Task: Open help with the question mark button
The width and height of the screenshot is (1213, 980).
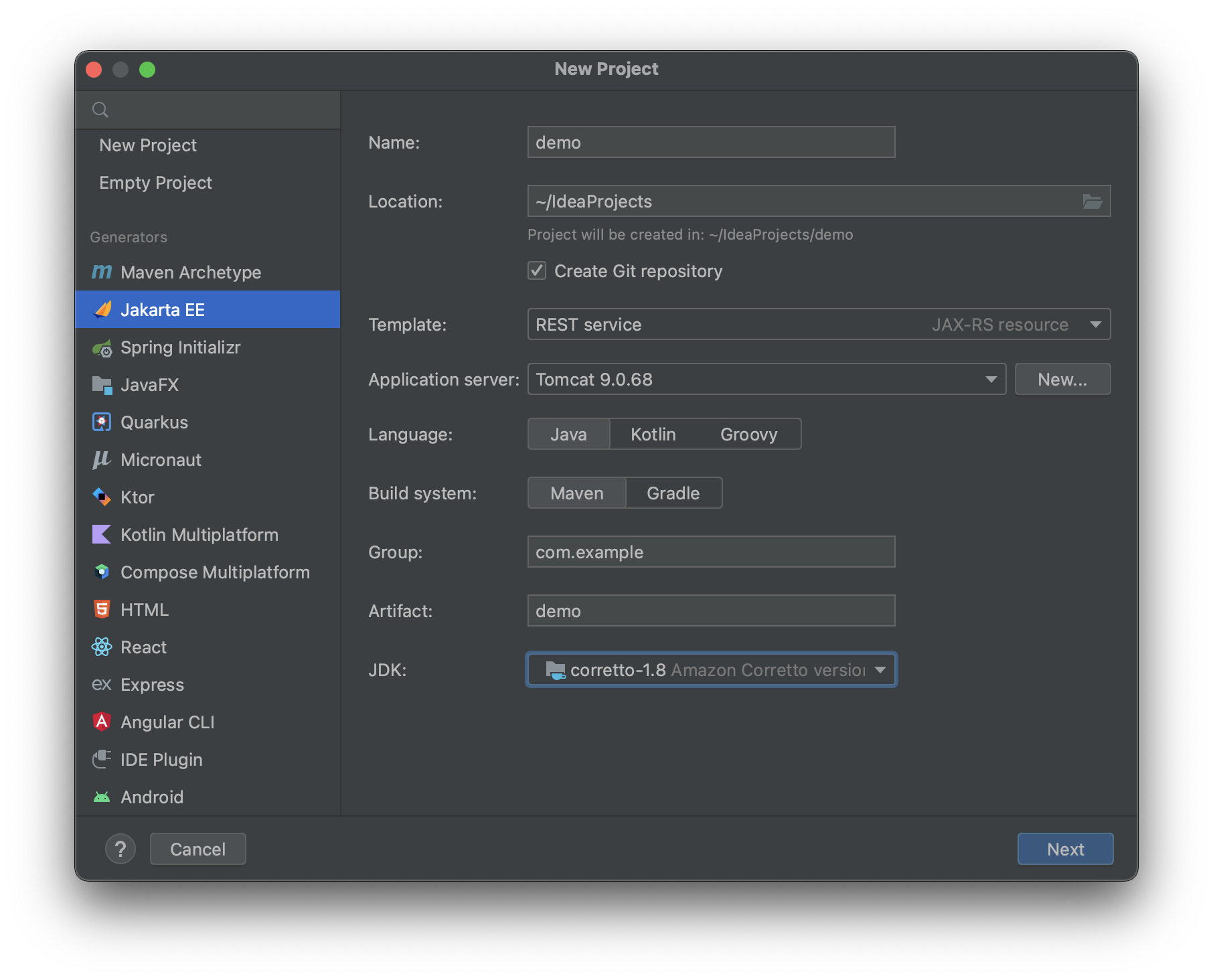Action: (x=120, y=849)
